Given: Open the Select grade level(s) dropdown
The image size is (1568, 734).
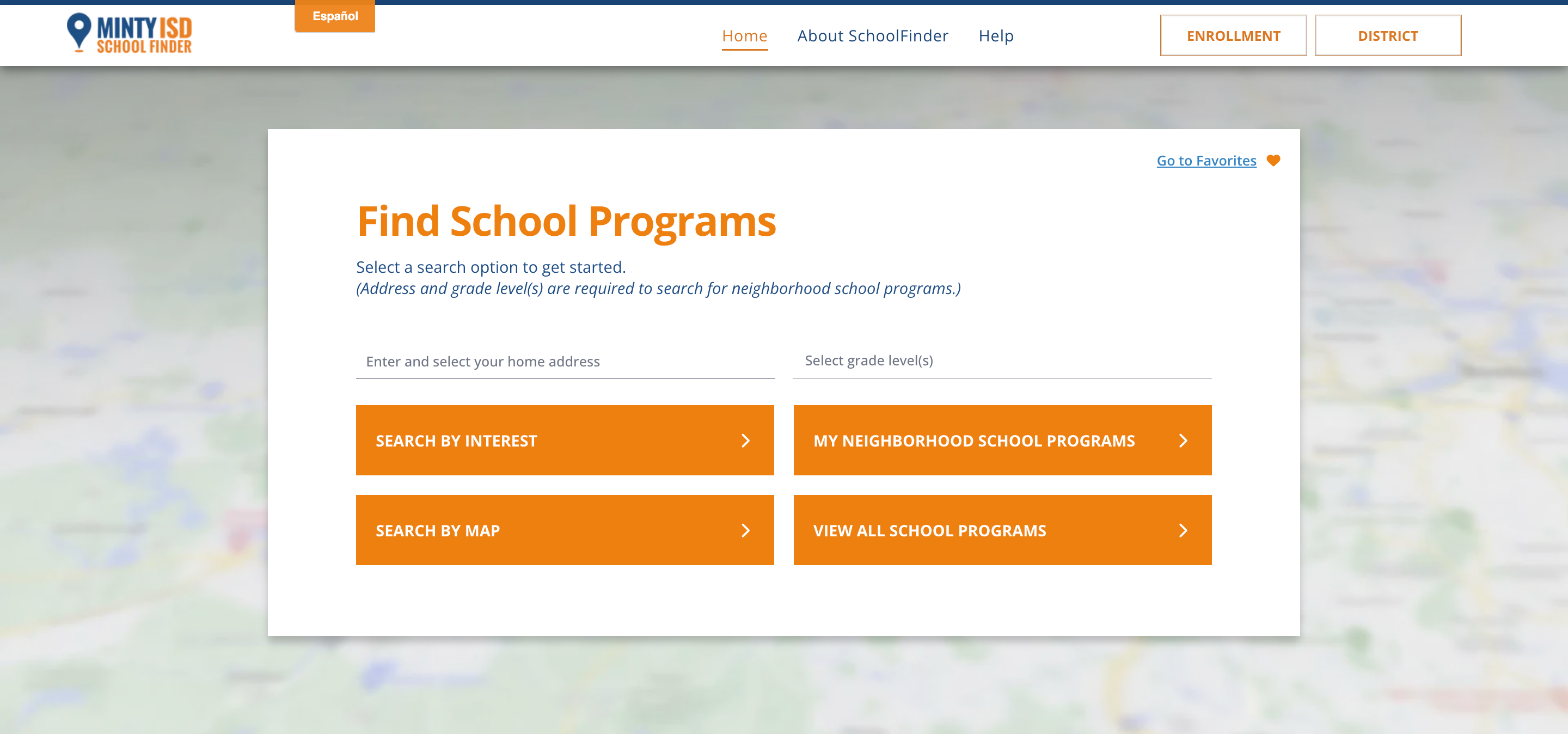Looking at the screenshot, I should (1001, 361).
